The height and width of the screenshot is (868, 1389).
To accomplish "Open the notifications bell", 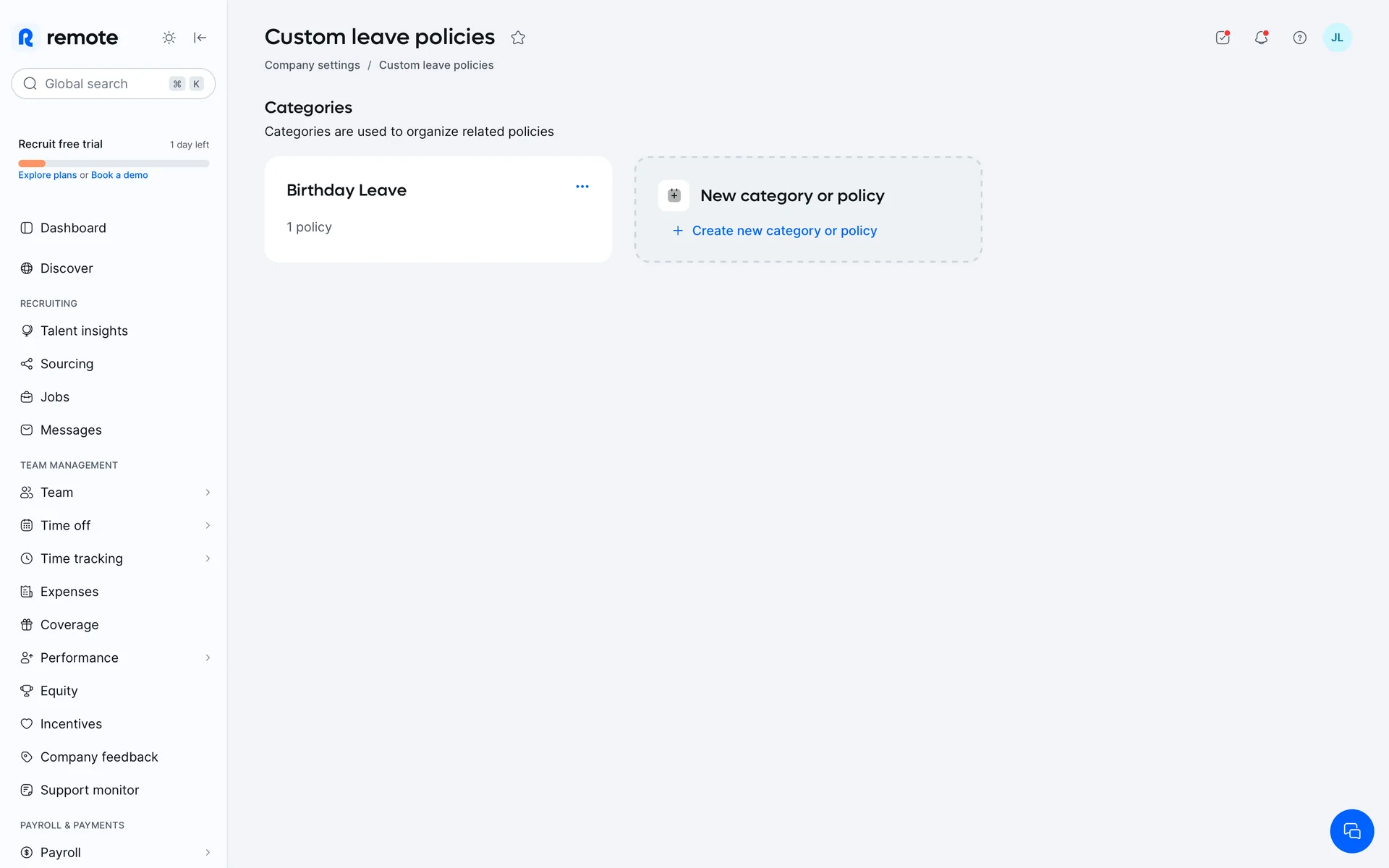I will pos(1261,38).
